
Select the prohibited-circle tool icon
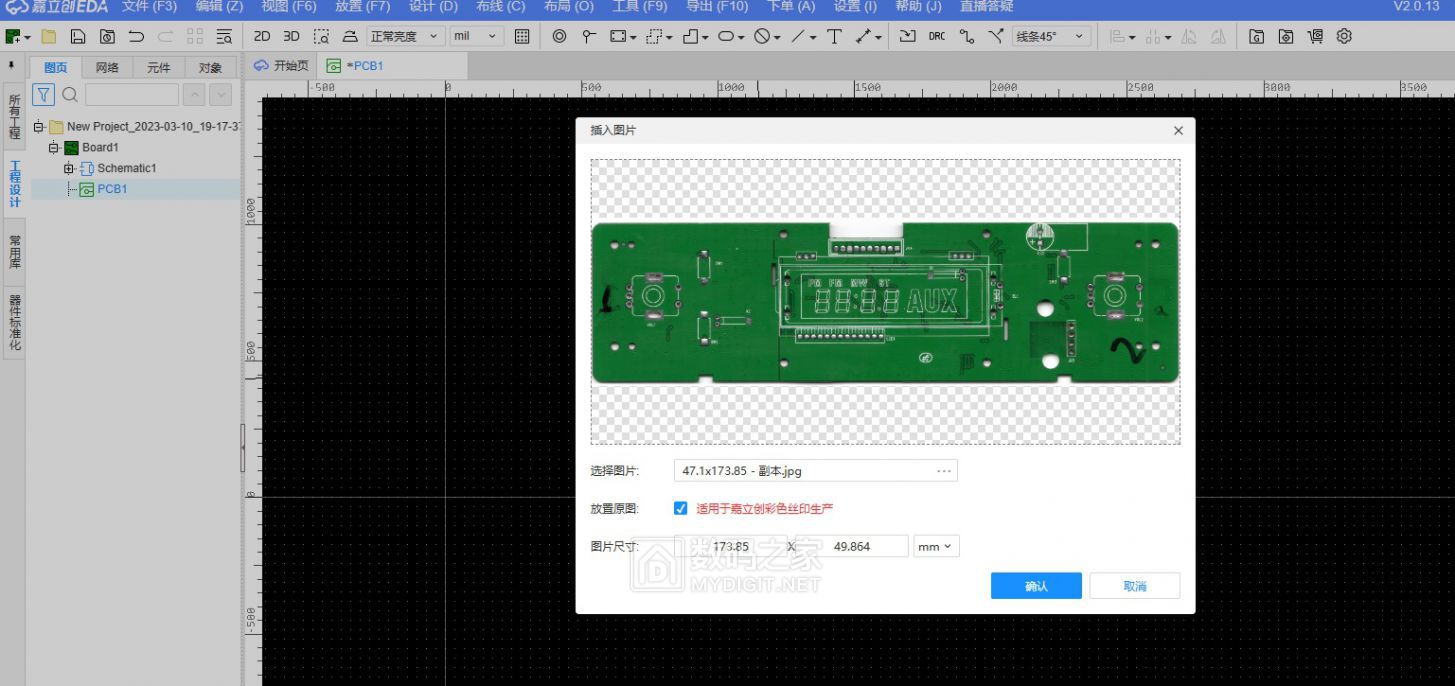pyautogui.click(x=762, y=36)
